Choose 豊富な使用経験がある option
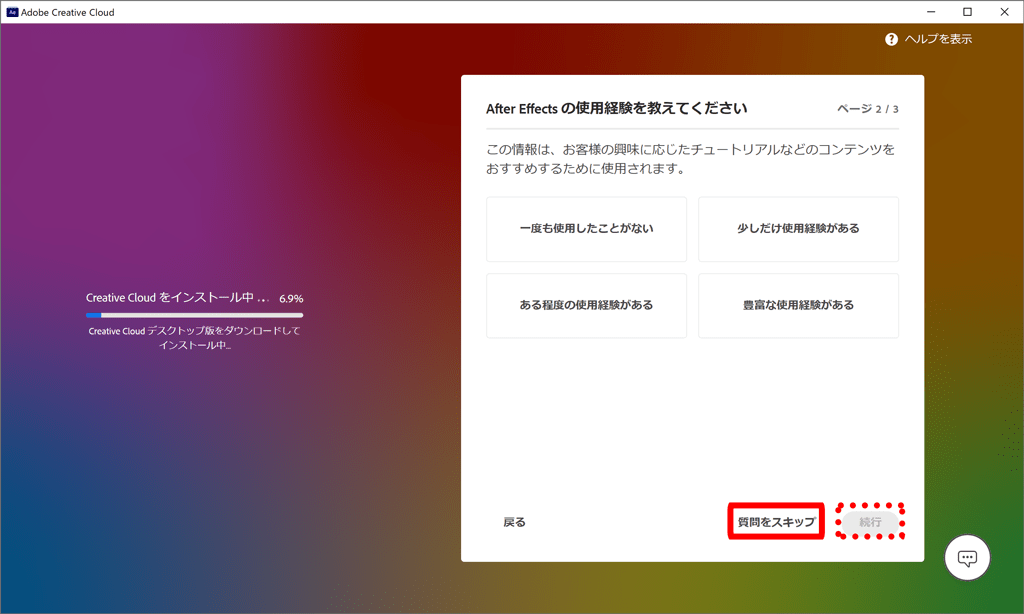 click(798, 305)
